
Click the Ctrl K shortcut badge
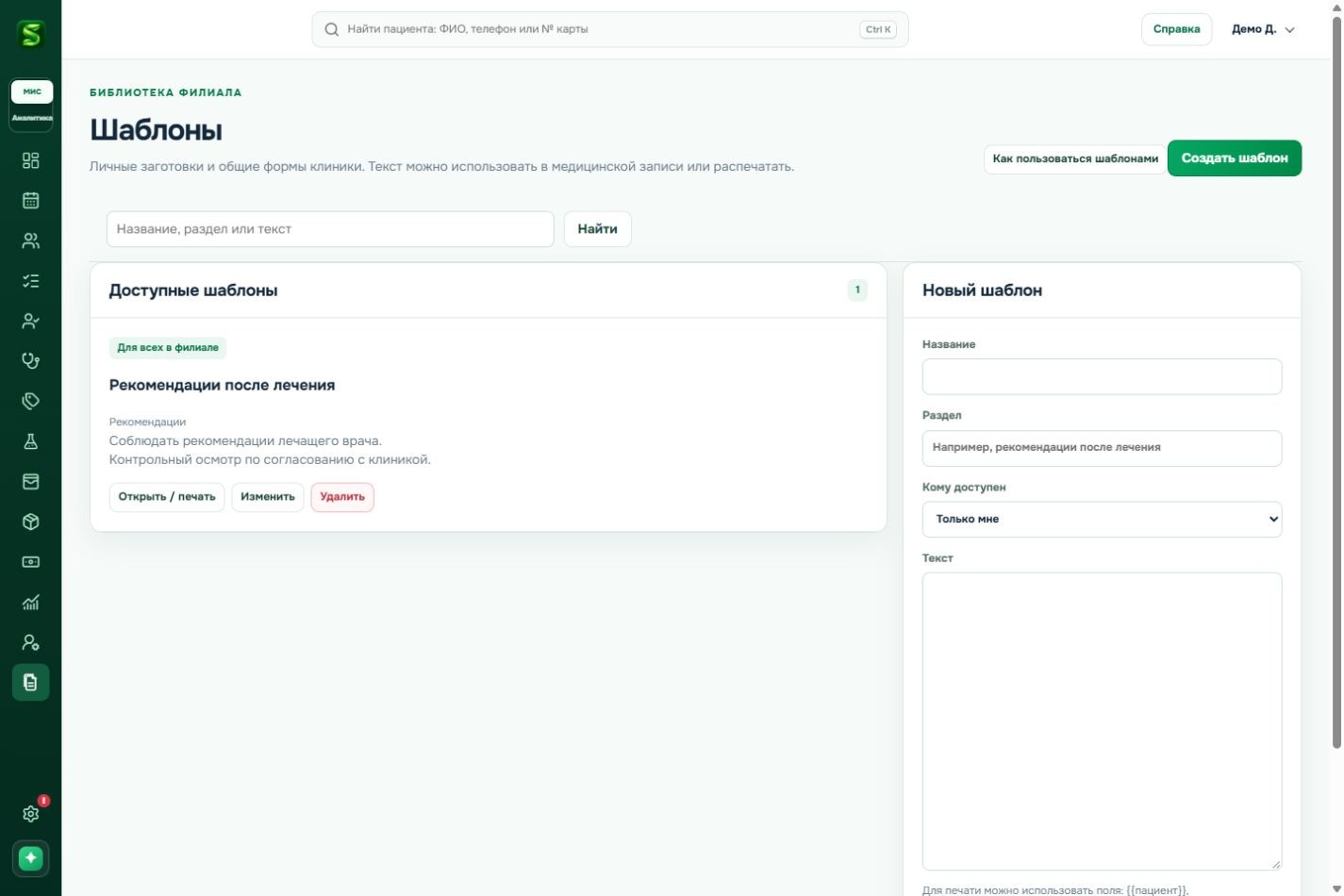878,29
